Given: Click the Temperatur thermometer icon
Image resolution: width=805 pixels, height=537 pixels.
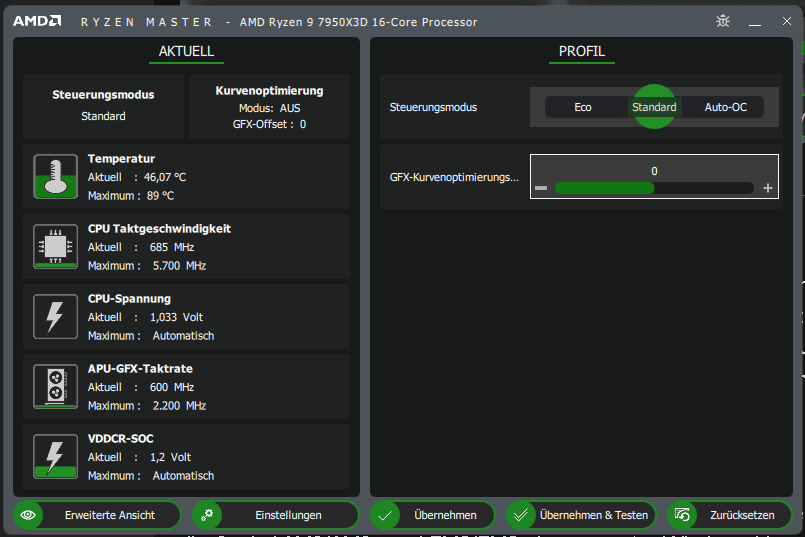Looking at the screenshot, I should coord(55,177).
